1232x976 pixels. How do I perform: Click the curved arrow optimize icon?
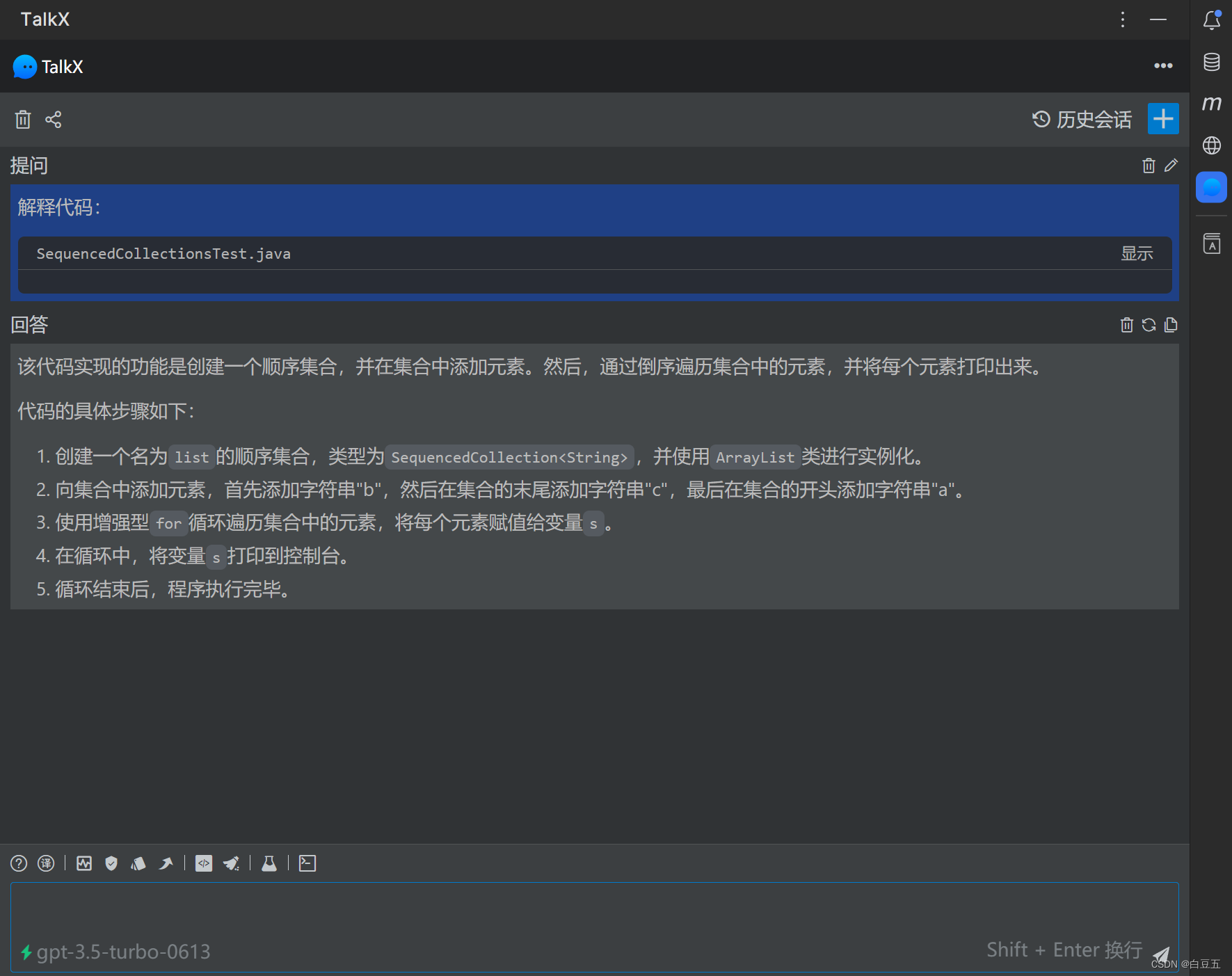point(166,863)
